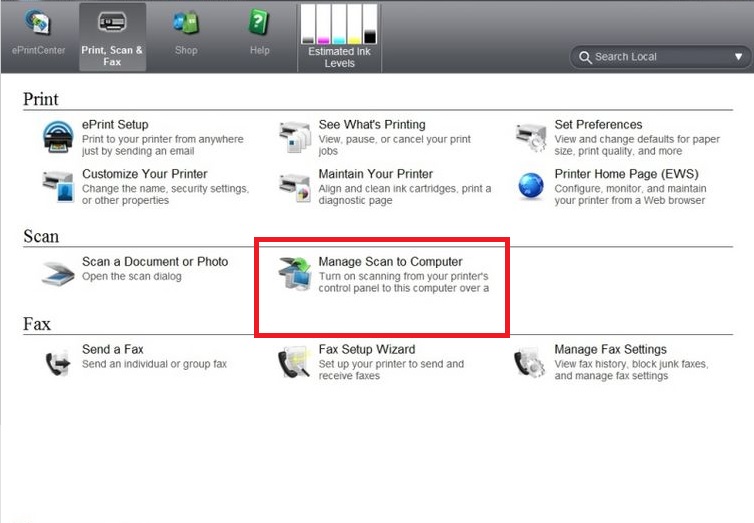
Task: Click 'Change the name, security settings' text
Action: click(x=165, y=195)
